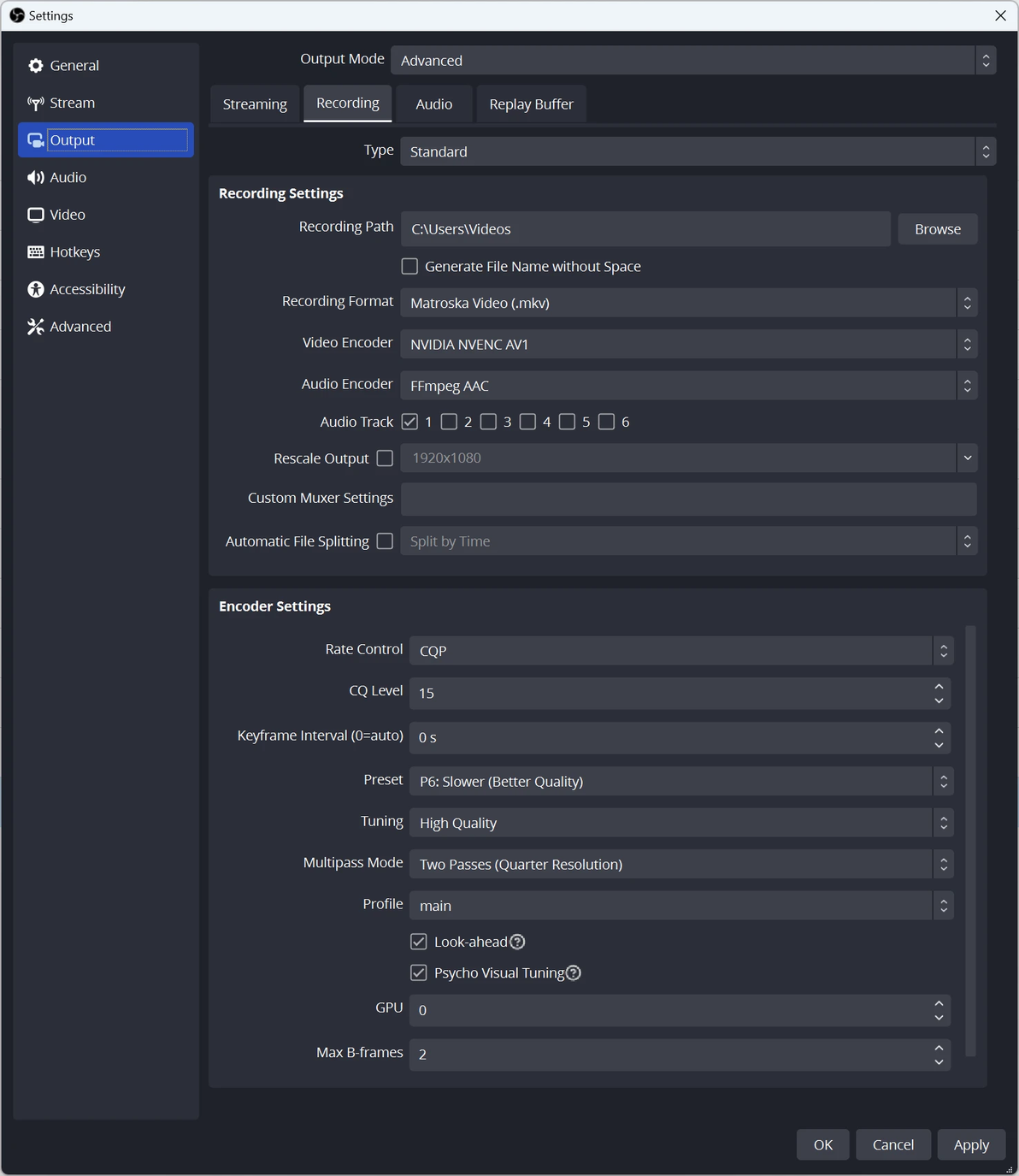Expand the Rate Control dropdown
This screenshot has width=1019, height=1176.
tap(680, 651)
